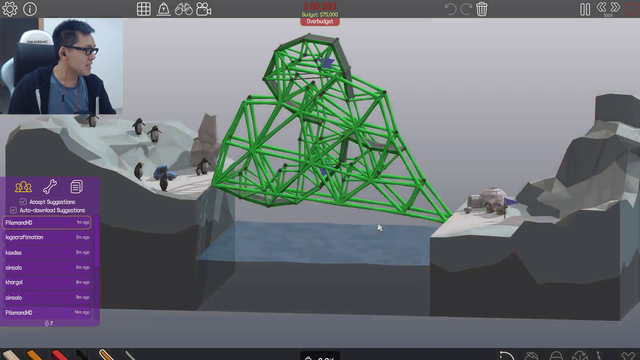This screenshot has height=360, width=640.
Task: Toggle the build grid icon
Action: point(144,9)
